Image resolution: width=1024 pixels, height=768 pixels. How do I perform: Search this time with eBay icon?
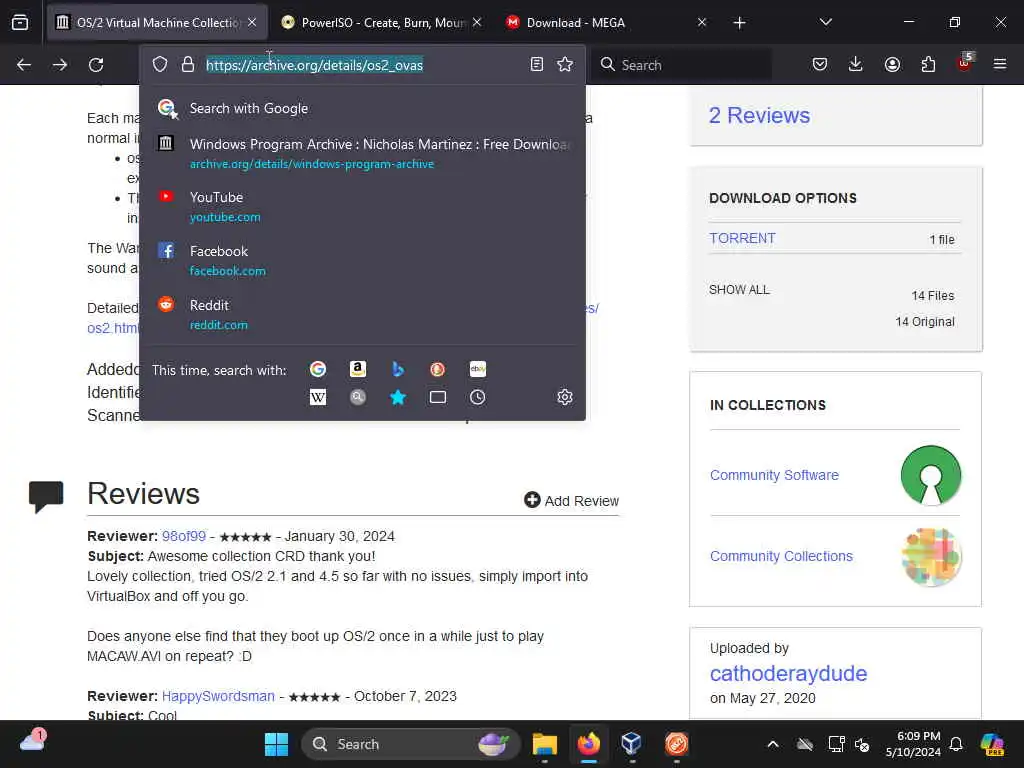click(478, 370)
